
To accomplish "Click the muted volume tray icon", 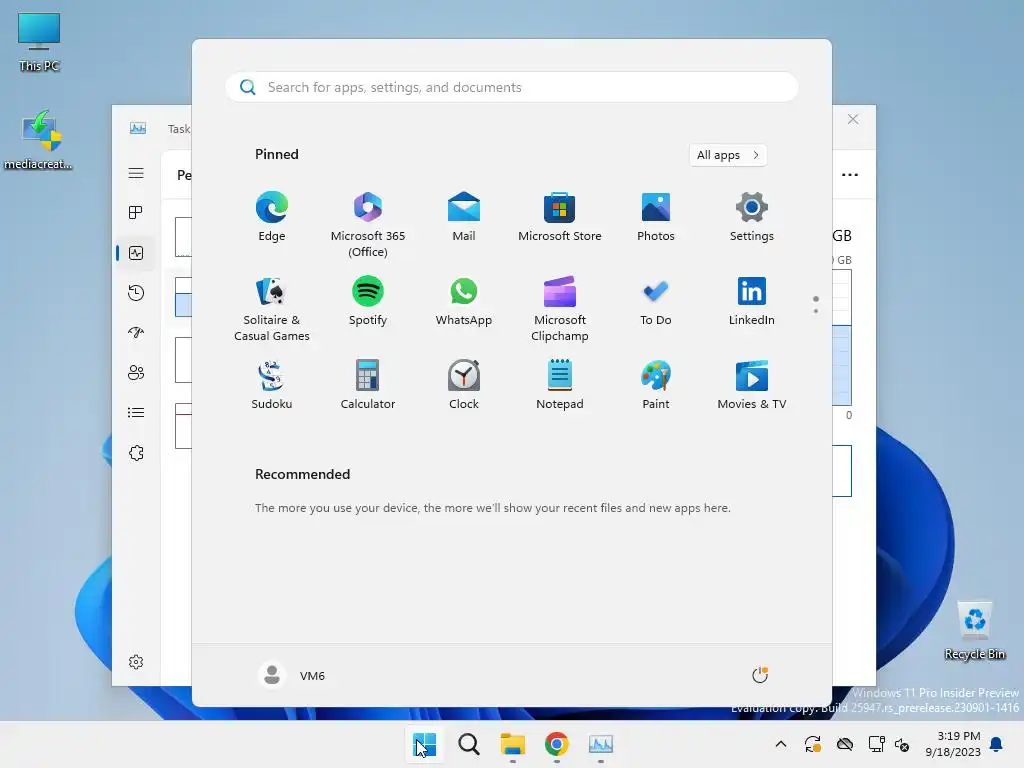I will coord(902,744).
